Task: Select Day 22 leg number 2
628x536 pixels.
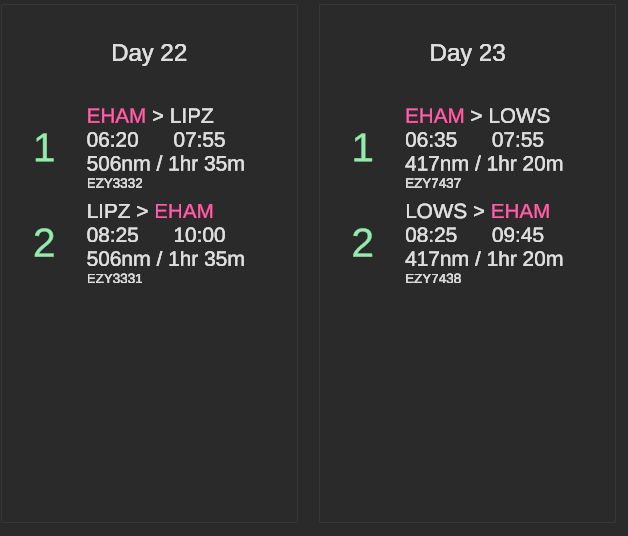Action: click(44, 243)
